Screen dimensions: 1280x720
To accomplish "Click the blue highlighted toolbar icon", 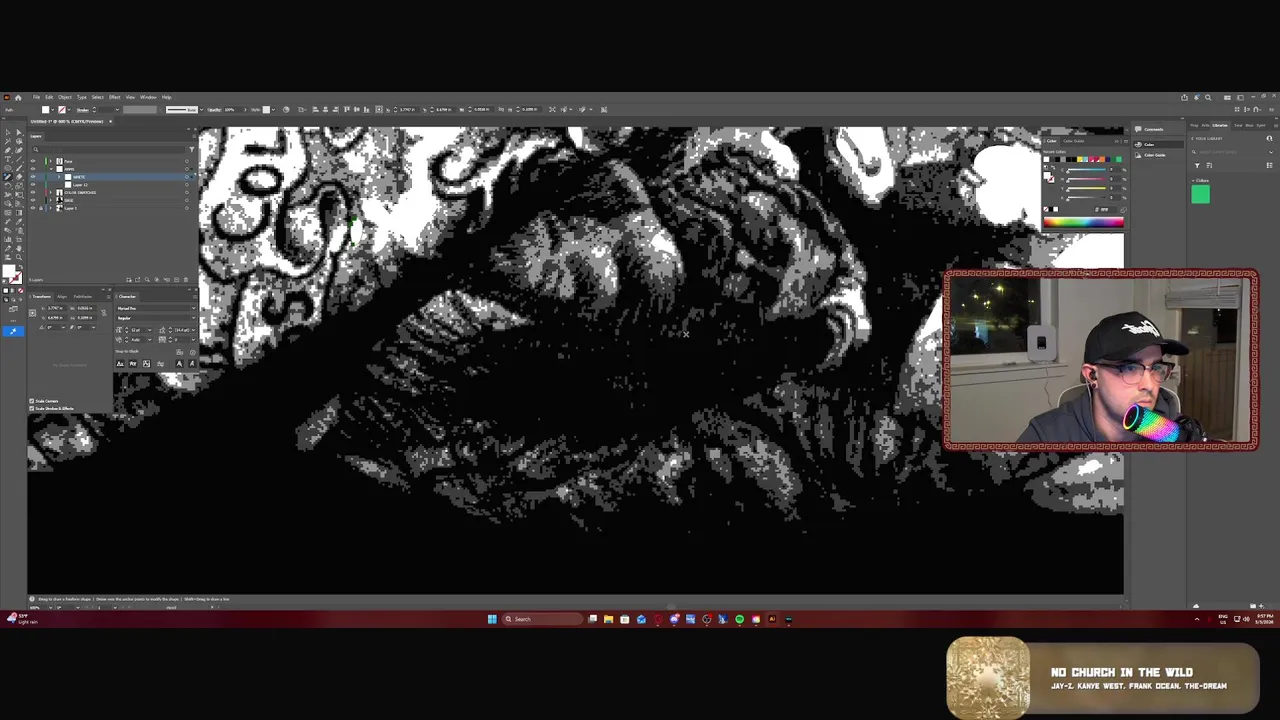I will 13,331.
